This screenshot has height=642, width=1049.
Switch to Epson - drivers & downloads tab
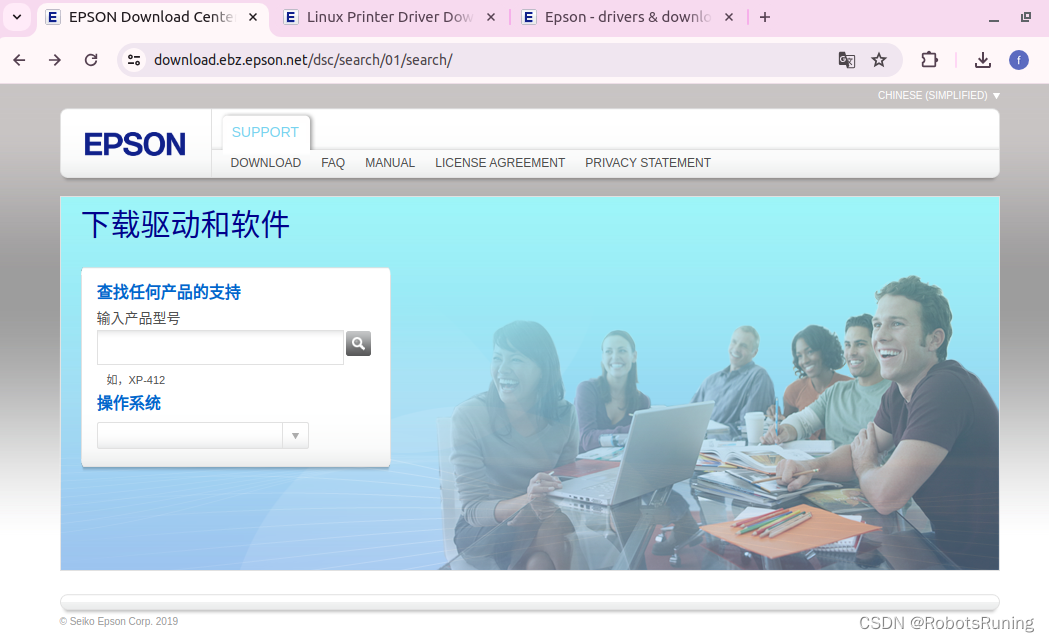[x=628, y=17]
